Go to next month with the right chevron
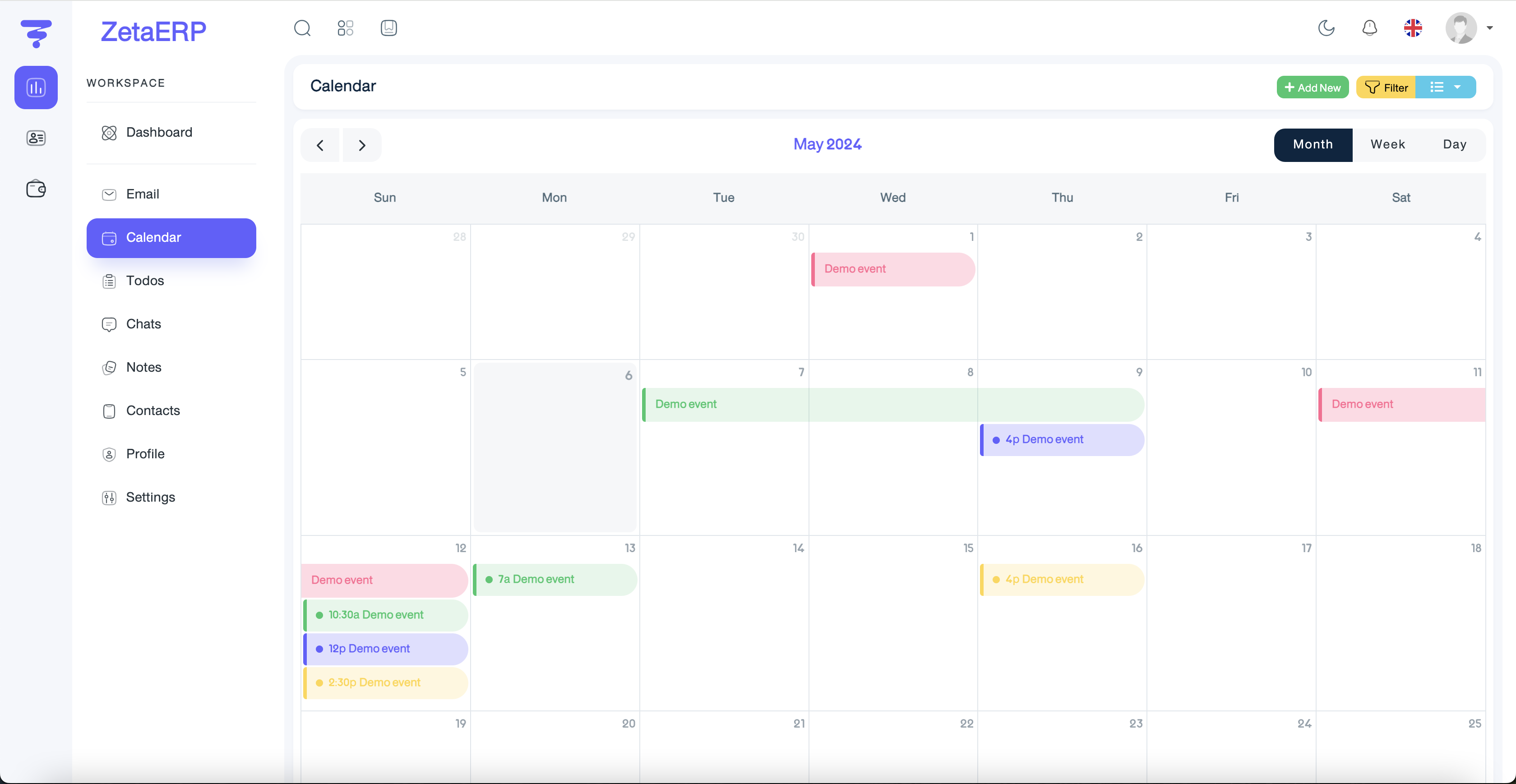The image size is (1516, 784). pyautogui.click(x=362, y=145)
